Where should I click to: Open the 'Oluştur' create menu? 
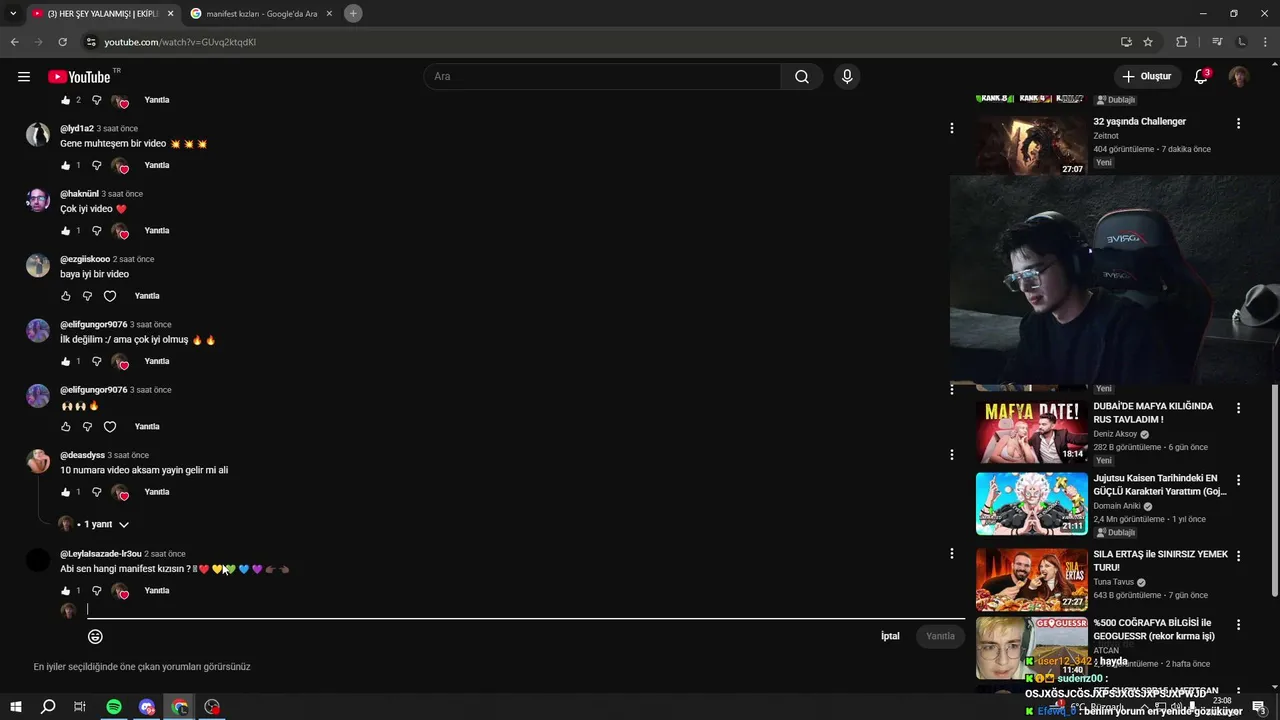1146,77
